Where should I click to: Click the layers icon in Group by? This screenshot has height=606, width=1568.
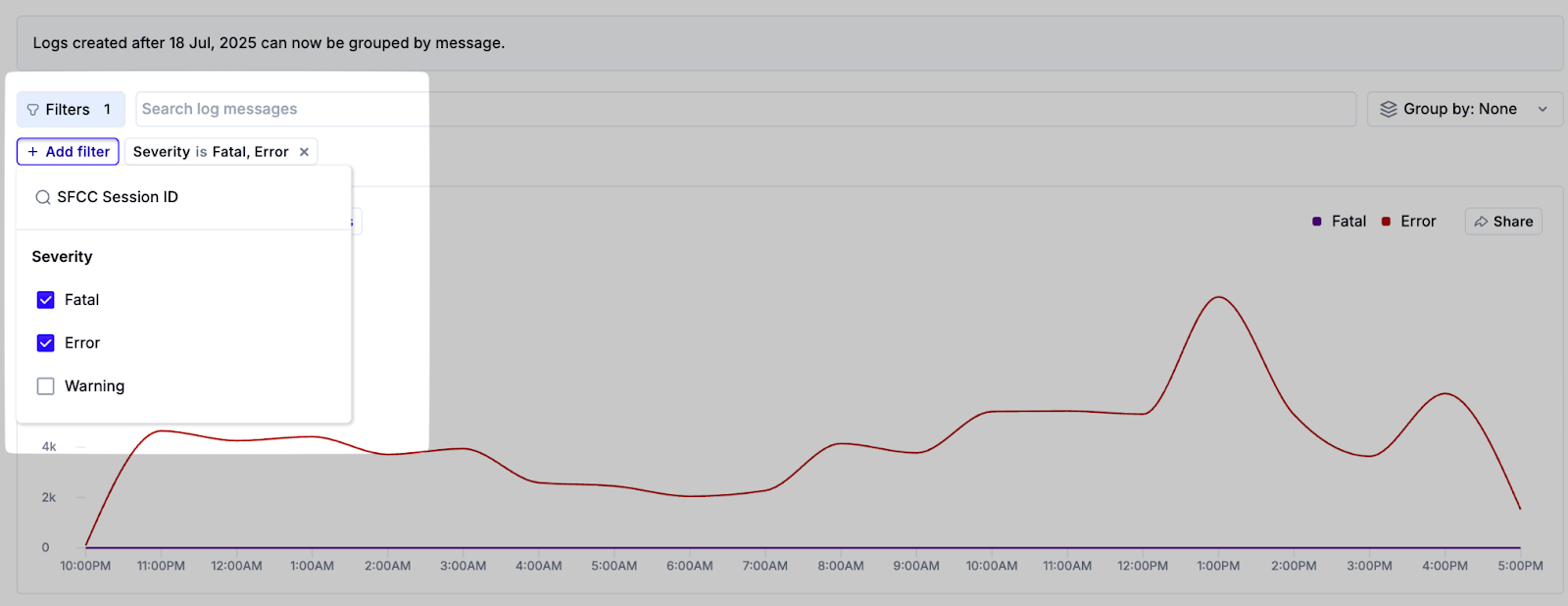pyautogui.click(x=1389, y=109)
